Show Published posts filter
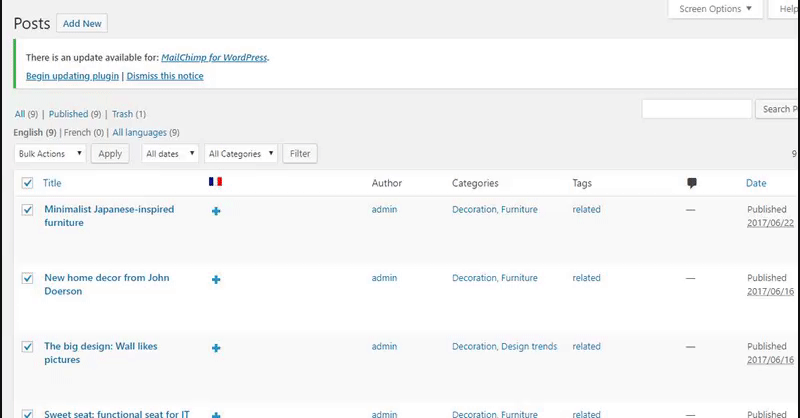 [x=68, y=114]
